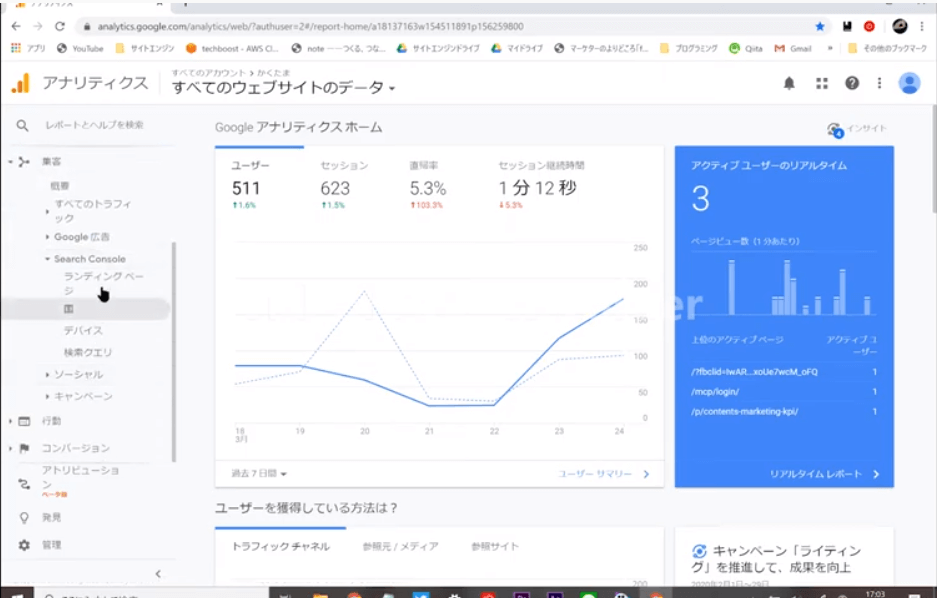Click the Google Analytics logo
This screenshot has width=937, height=598.
pos(20,83)
